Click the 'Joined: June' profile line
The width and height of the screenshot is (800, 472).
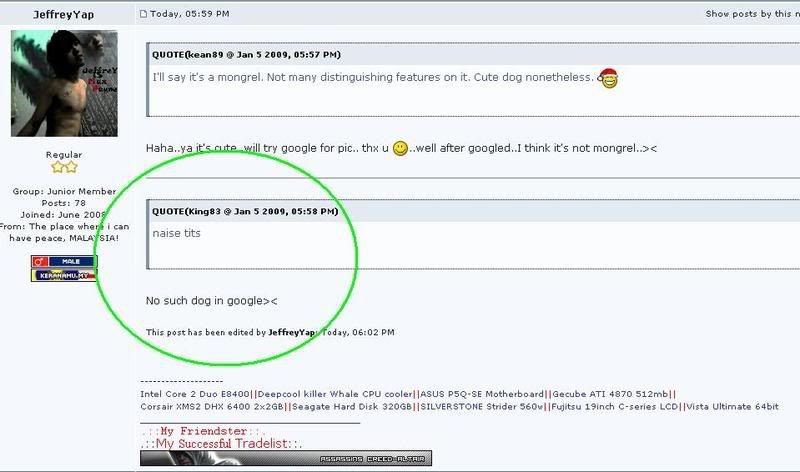point(63,215)
